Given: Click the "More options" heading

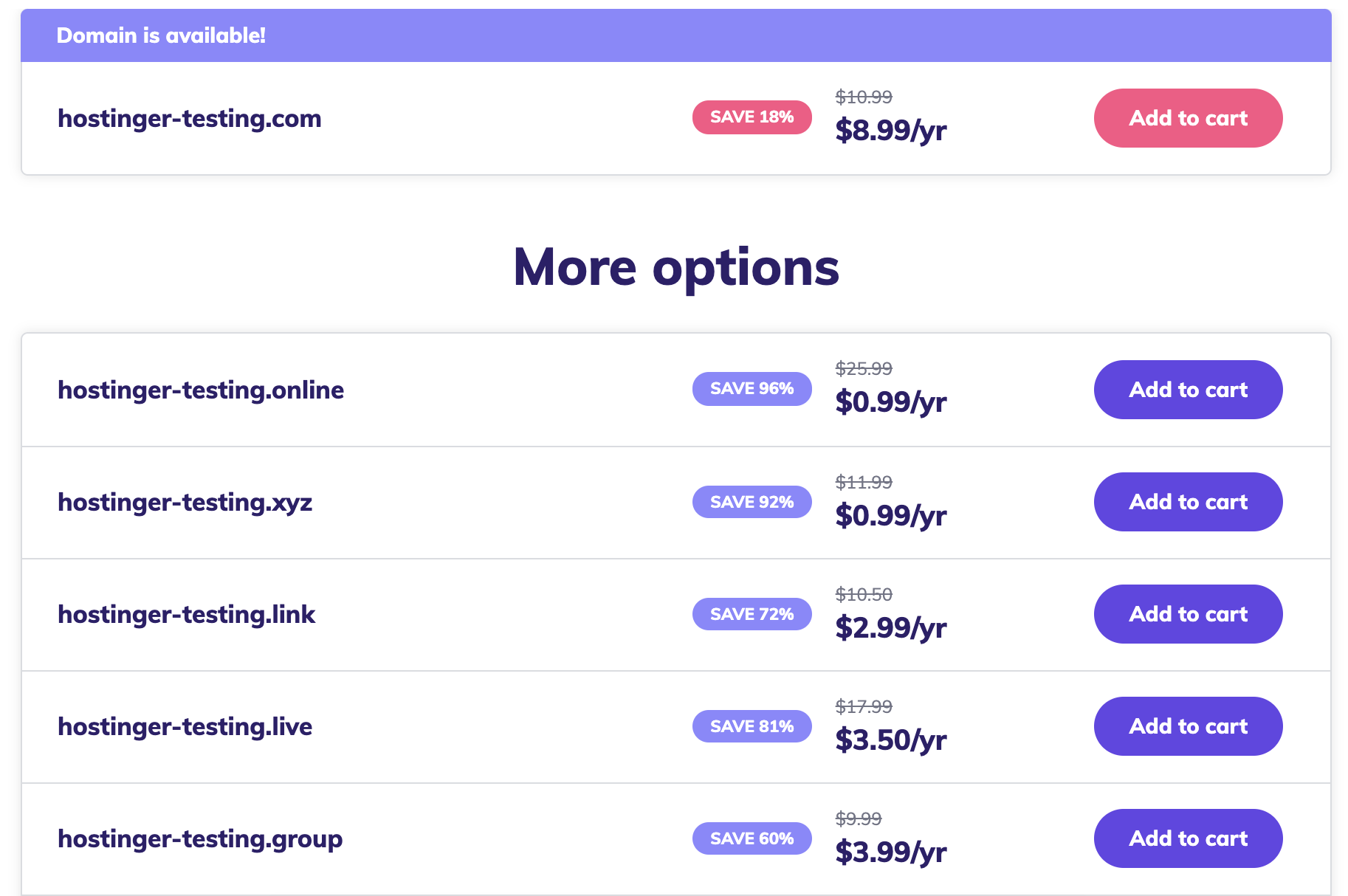Looking at the screenshot, I should point(675,267).
